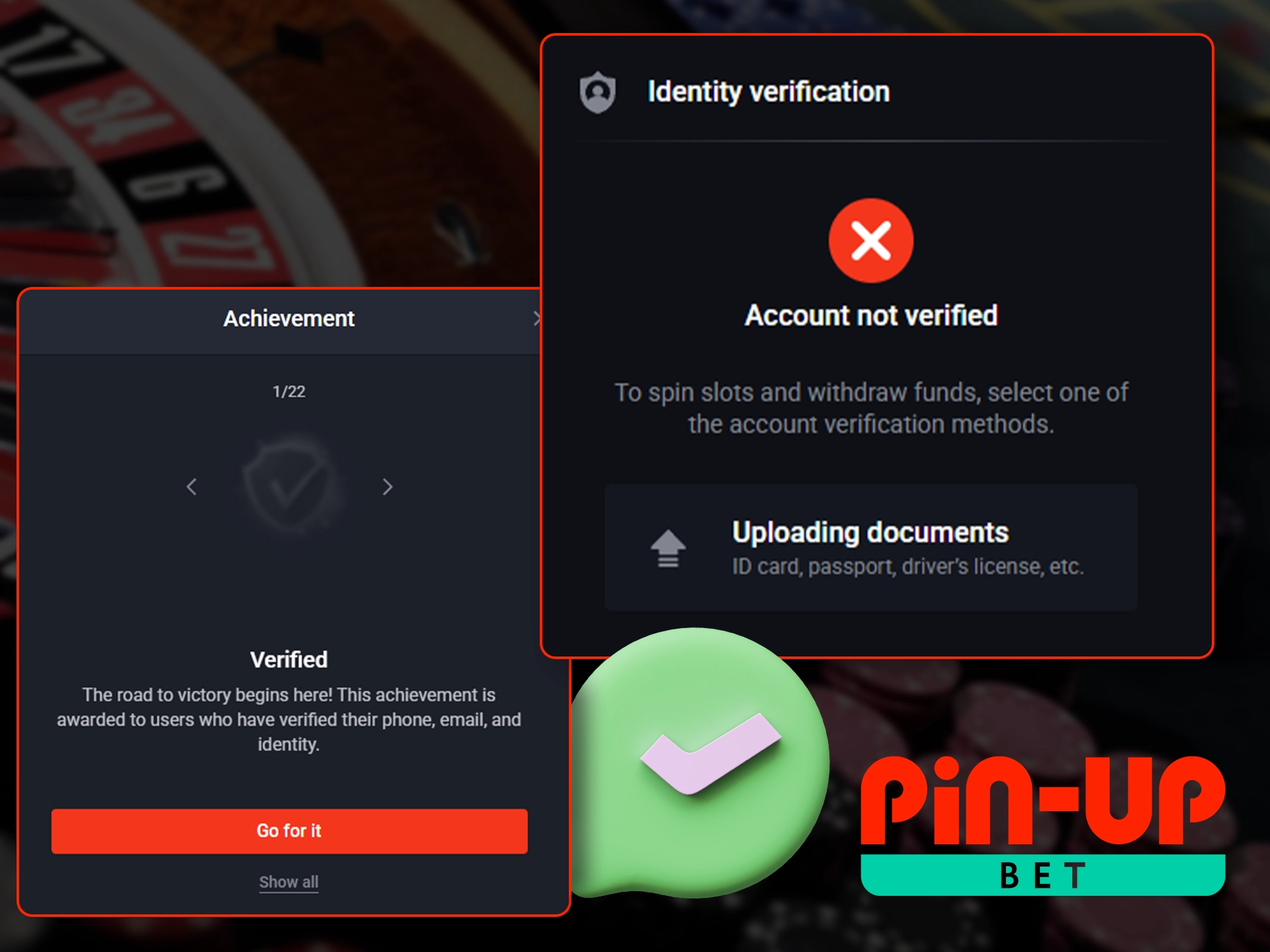Screen dimensions: 1270x952
Task: Click the upload arrow icon for documents
Action: 669,547
